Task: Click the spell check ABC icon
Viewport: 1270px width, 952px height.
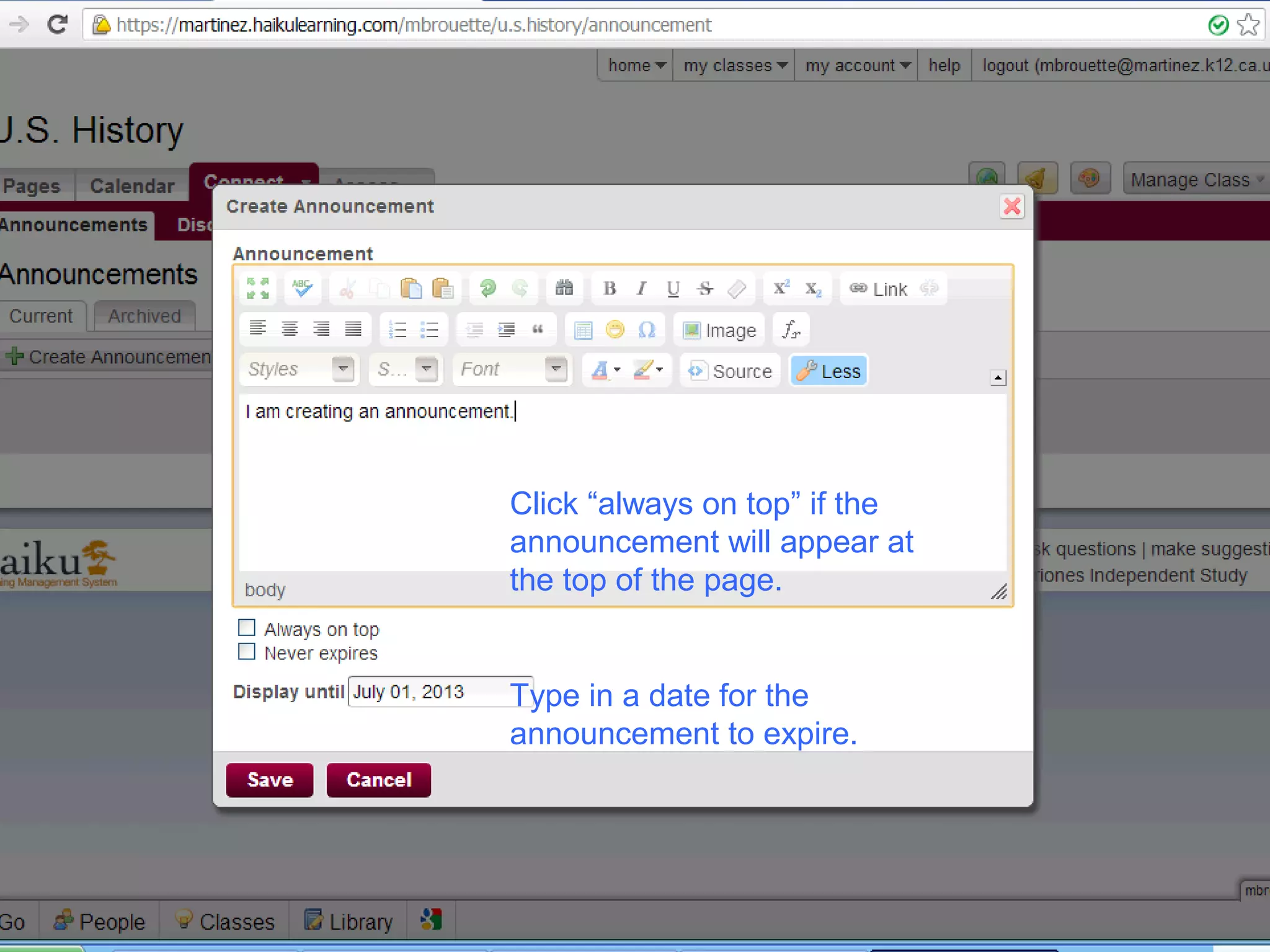Action: pyautogui.click(x=302, y=288)
